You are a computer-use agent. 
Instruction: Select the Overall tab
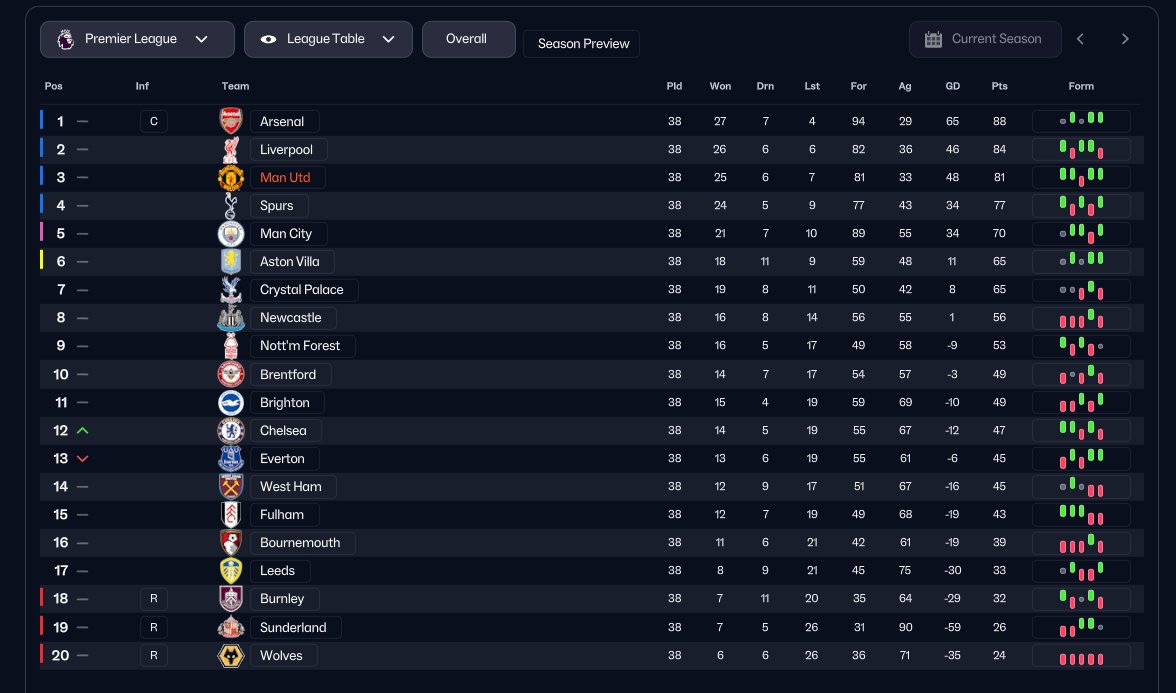click(468, 39)
